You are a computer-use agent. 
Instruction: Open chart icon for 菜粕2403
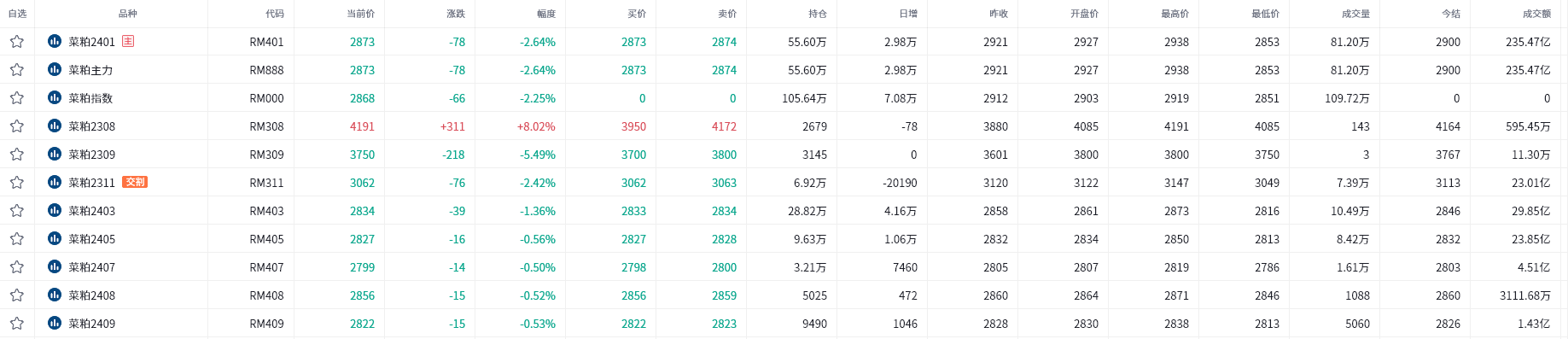55,210
